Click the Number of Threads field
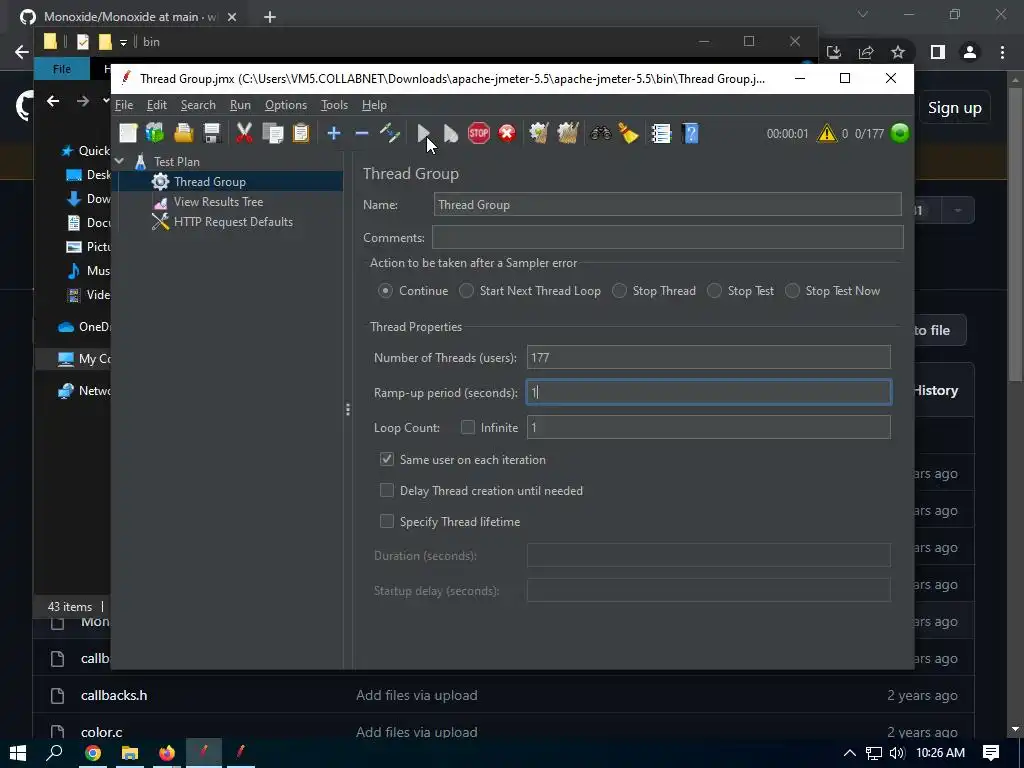The width and height of the screenshot is (1024, 768). click(x=709, y=357)
